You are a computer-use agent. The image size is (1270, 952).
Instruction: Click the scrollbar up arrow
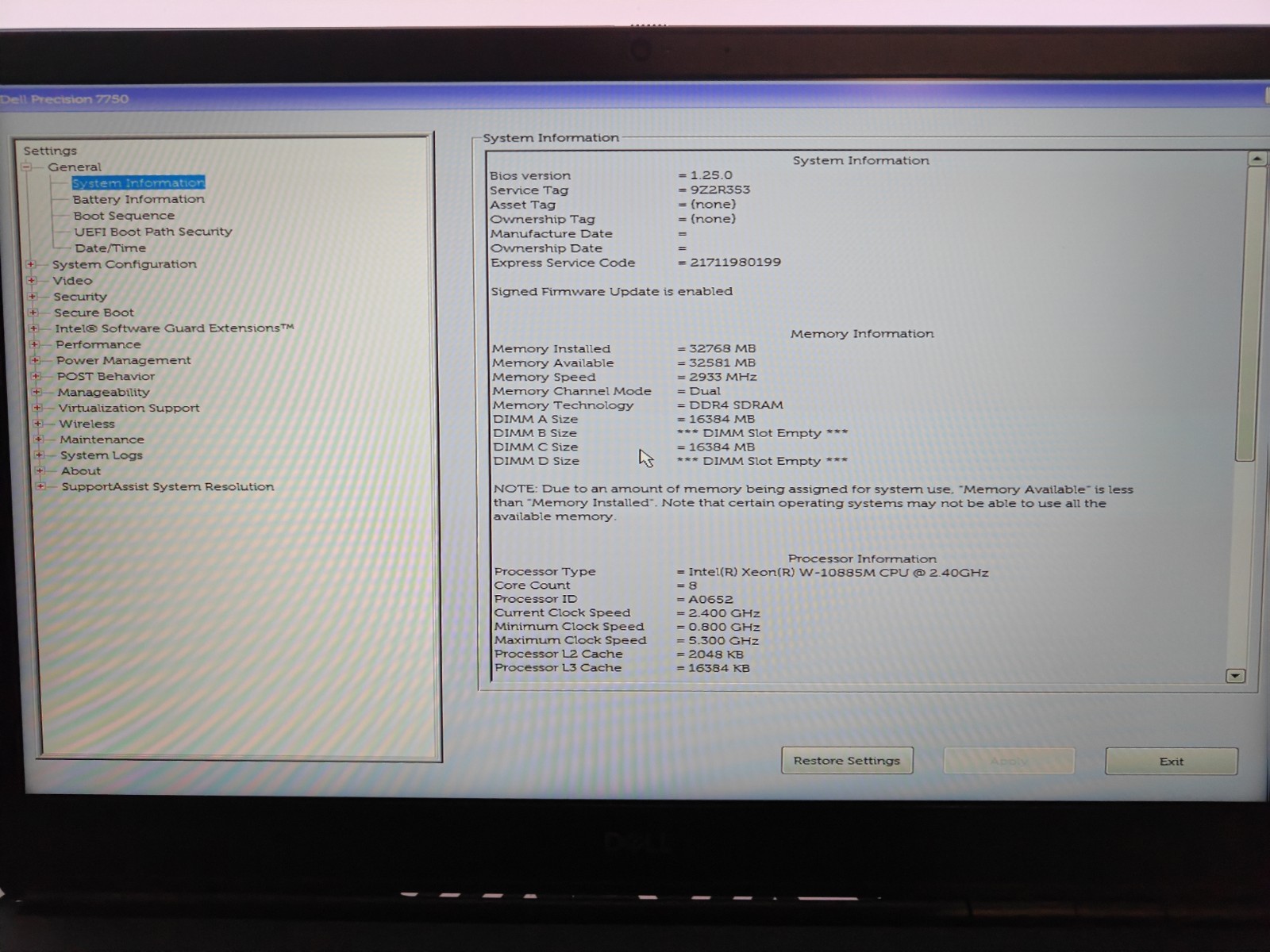(x=1257, y=159)
